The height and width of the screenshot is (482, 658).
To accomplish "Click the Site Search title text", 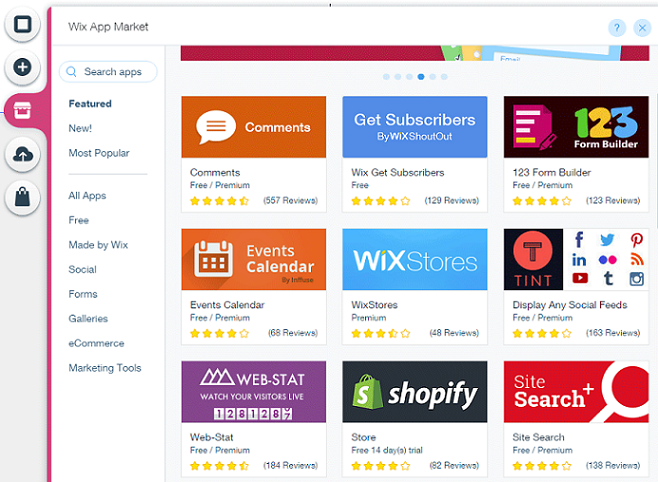I will click(538, 437).
